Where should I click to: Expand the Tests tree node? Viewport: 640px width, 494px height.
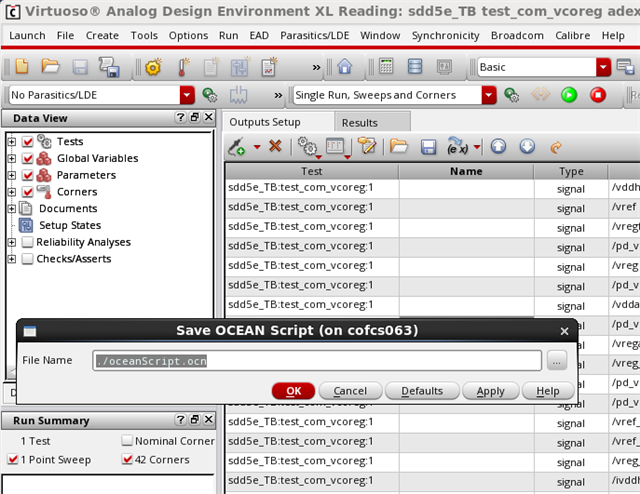(12, 142)
